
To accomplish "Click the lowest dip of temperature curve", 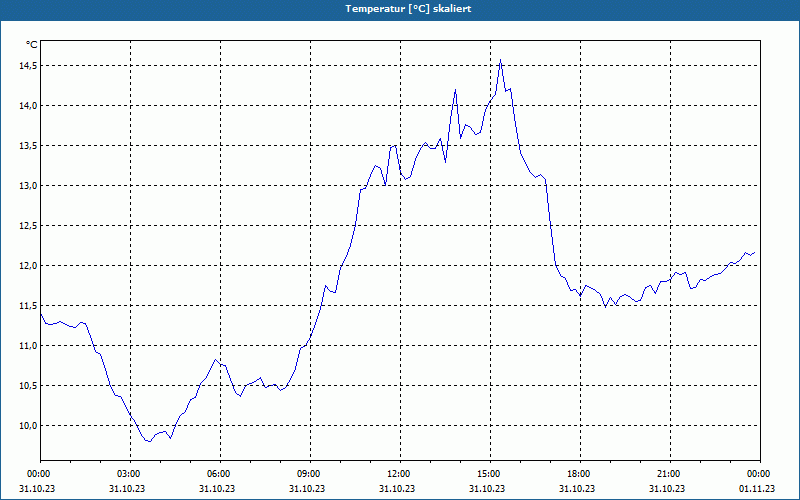I will tap(149, 441).
